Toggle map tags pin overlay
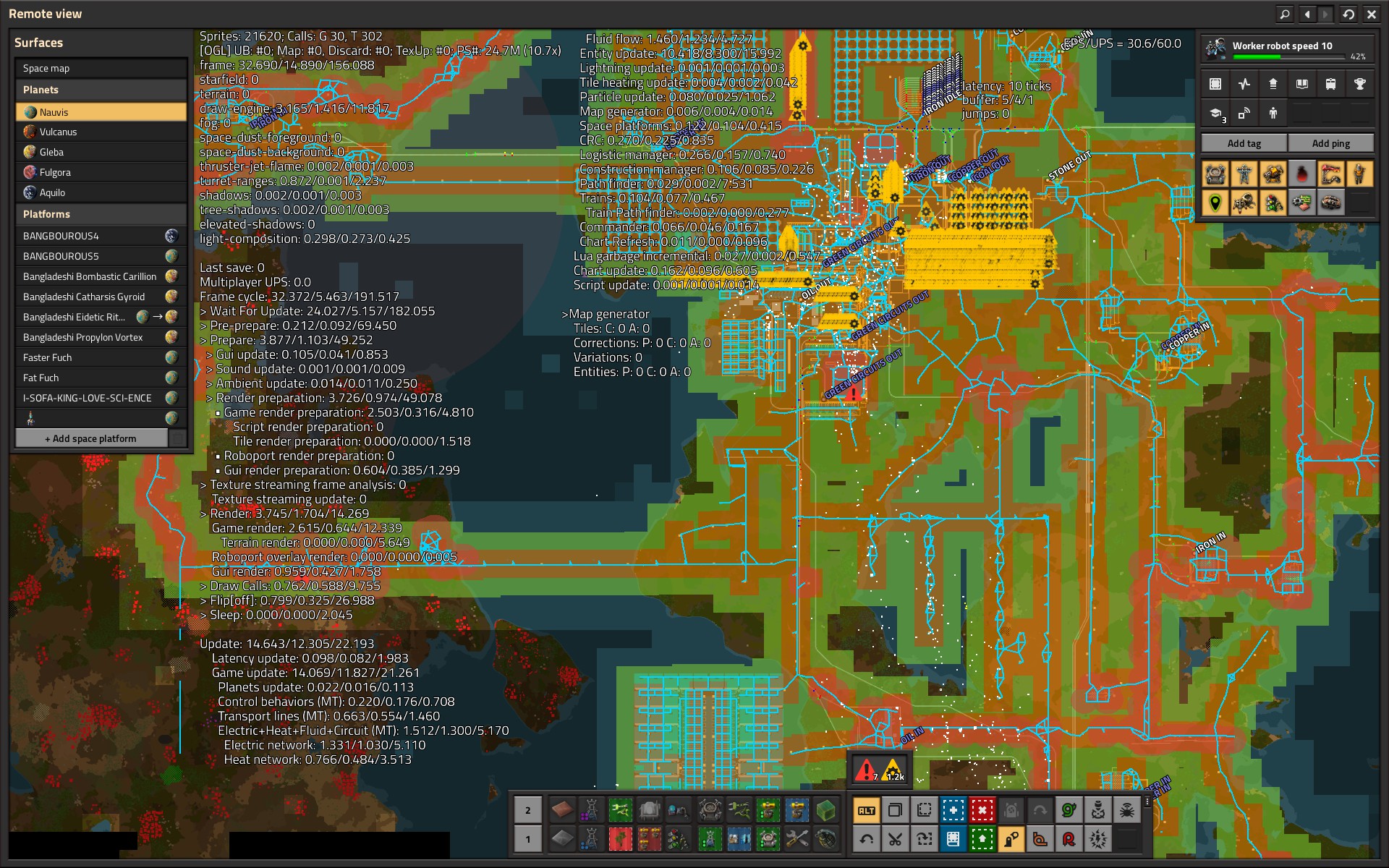The image size is (1389, 868). click(x=1215, y=203)
